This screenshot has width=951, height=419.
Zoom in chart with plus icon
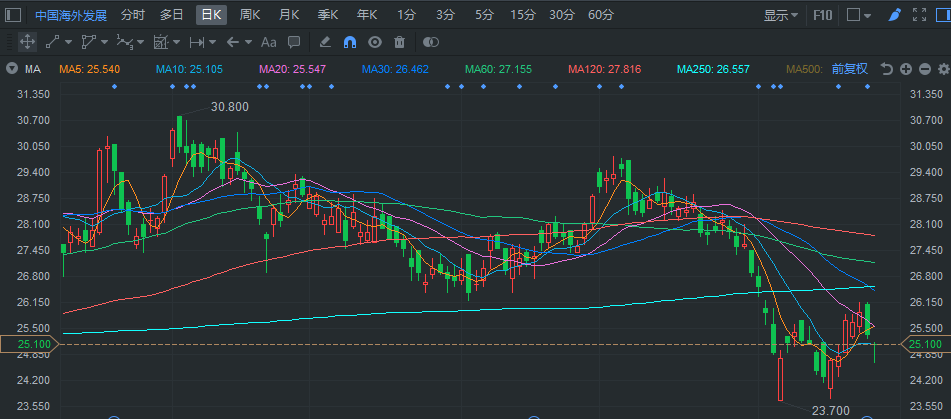(906, 69)
